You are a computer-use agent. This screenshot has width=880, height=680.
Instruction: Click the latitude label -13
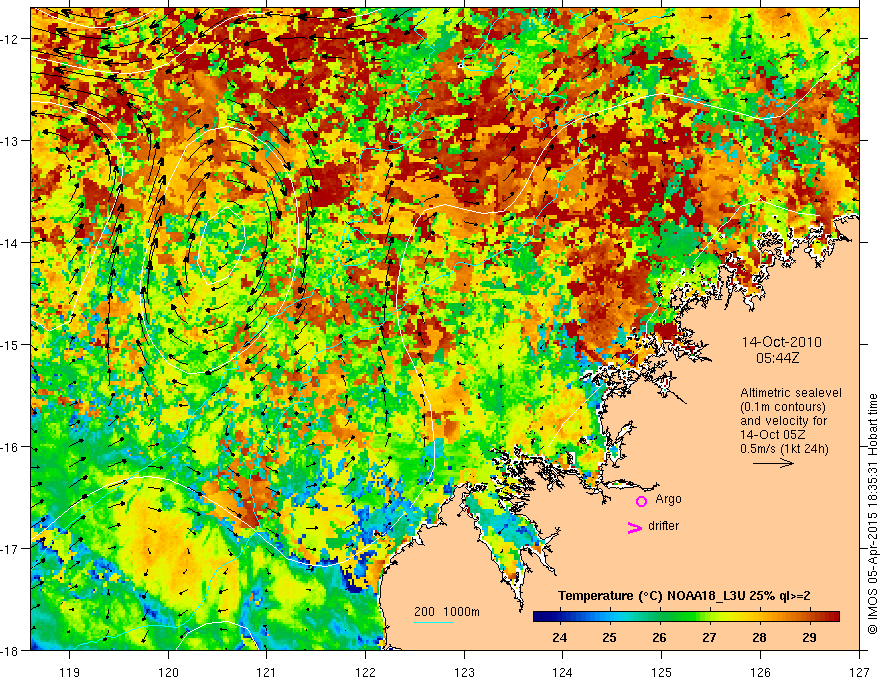pyautogui.click(x=10, y=141)
